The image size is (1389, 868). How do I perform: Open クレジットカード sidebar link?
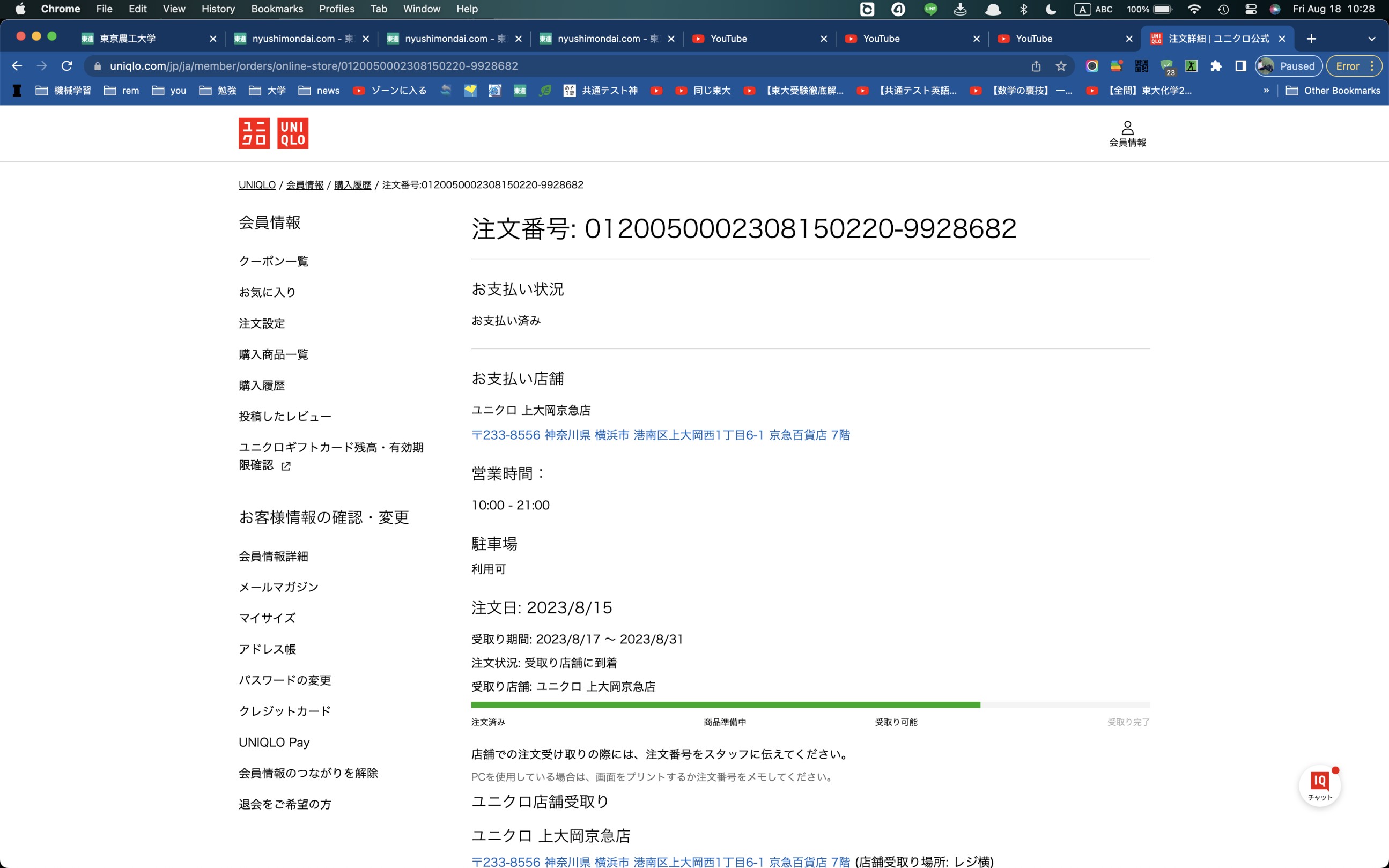point(285,711)
